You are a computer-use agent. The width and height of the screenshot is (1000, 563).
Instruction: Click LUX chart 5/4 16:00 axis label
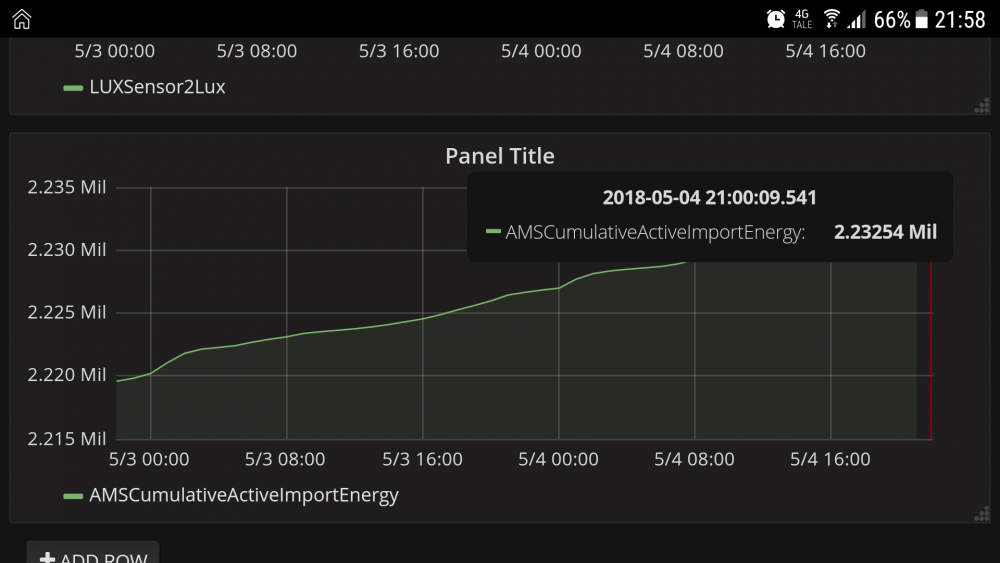(825, 51)
